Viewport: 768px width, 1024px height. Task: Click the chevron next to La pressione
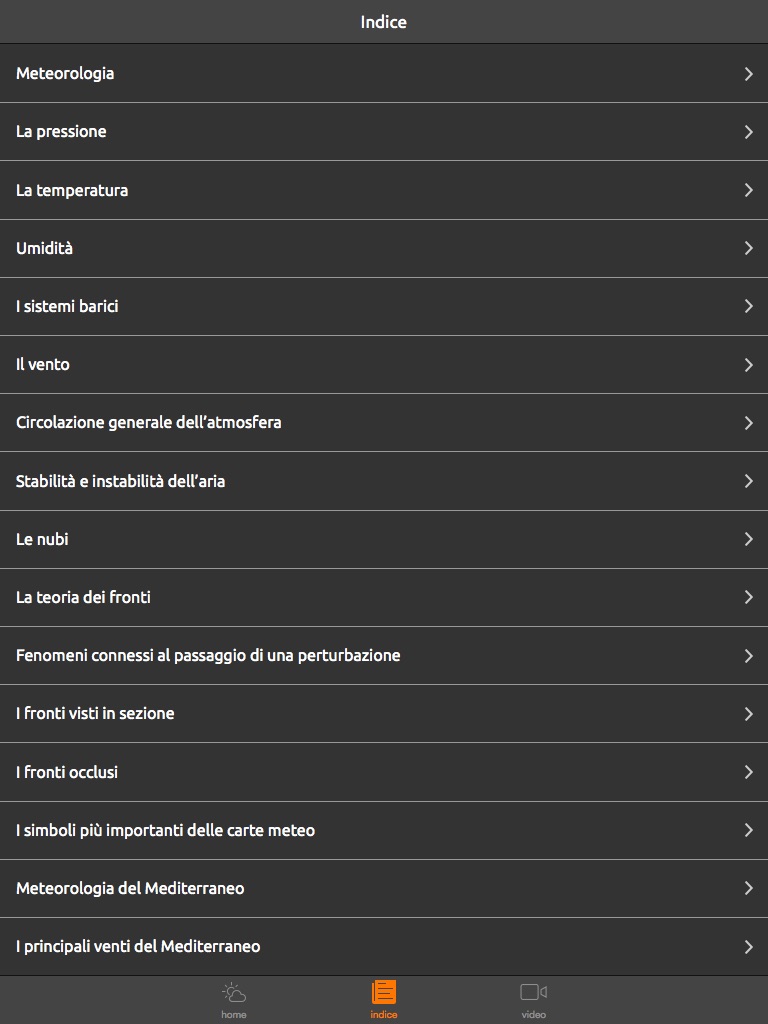pos(748,132)
